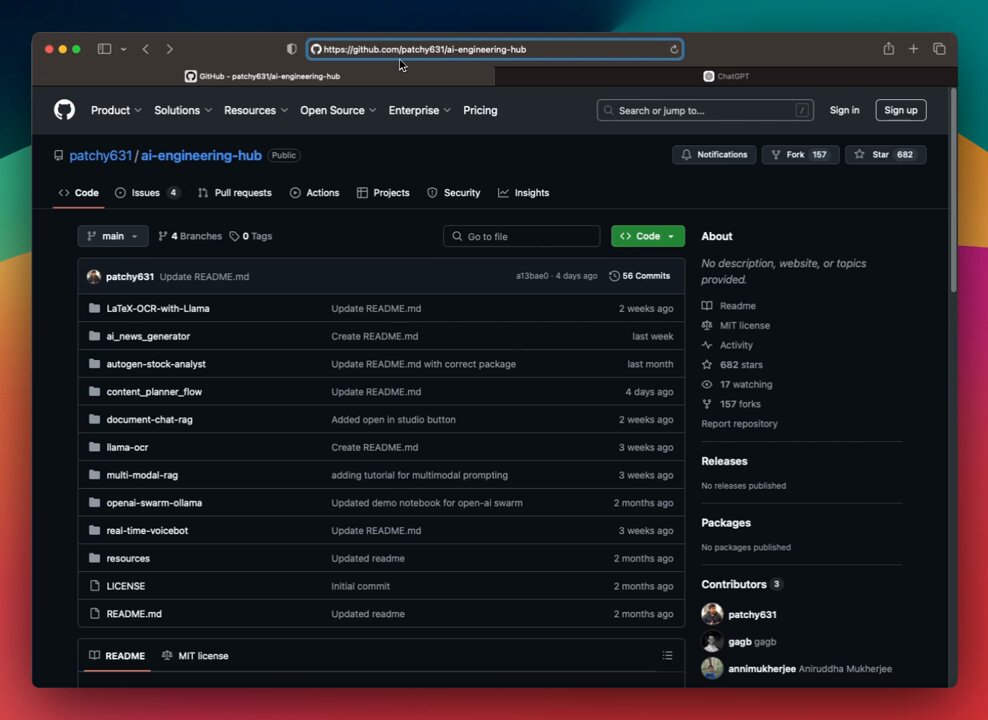
Task: Click the Fork 157 button
Action: click(x=800, y=154)
